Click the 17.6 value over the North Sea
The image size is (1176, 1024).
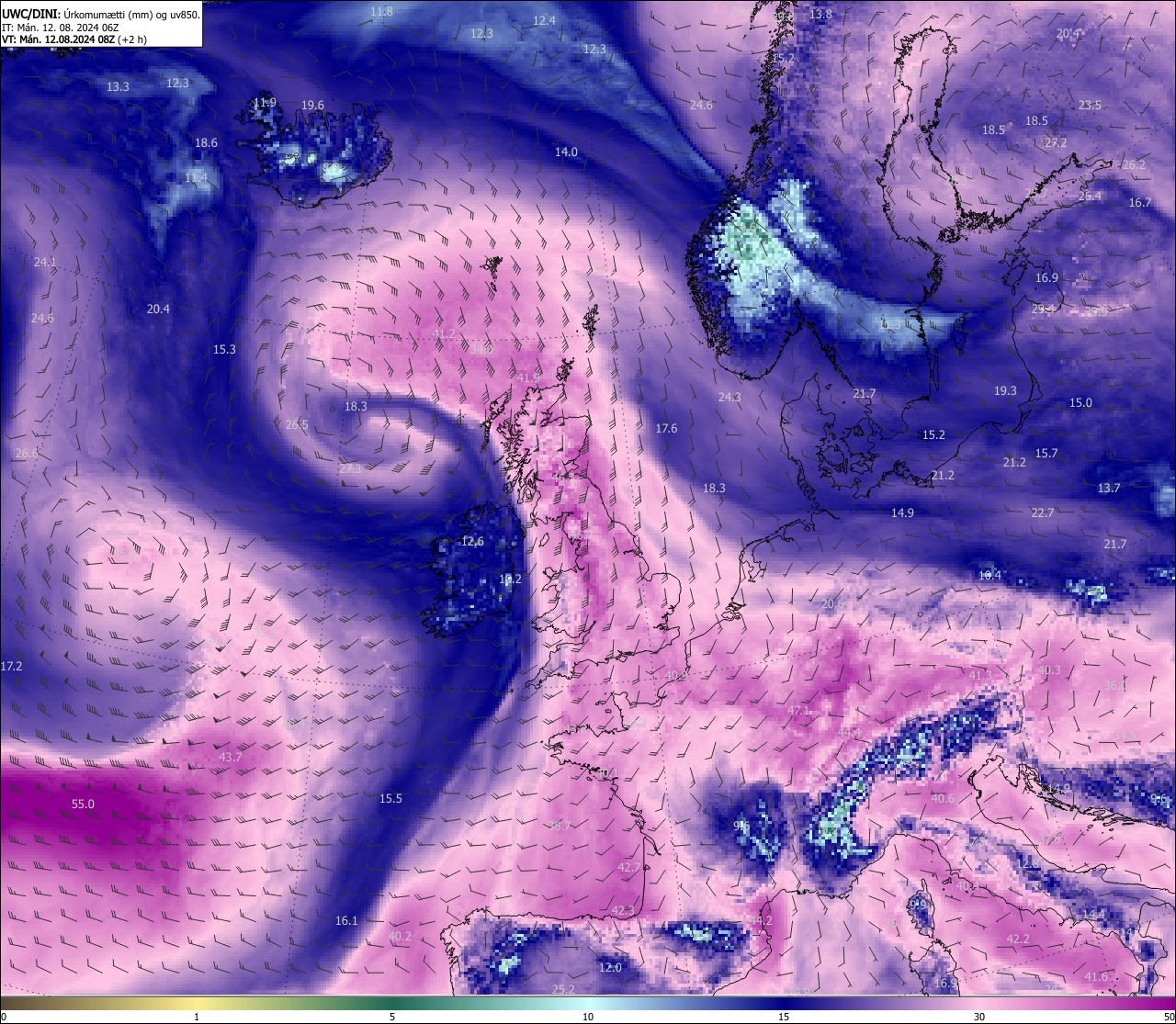[666, 428]
